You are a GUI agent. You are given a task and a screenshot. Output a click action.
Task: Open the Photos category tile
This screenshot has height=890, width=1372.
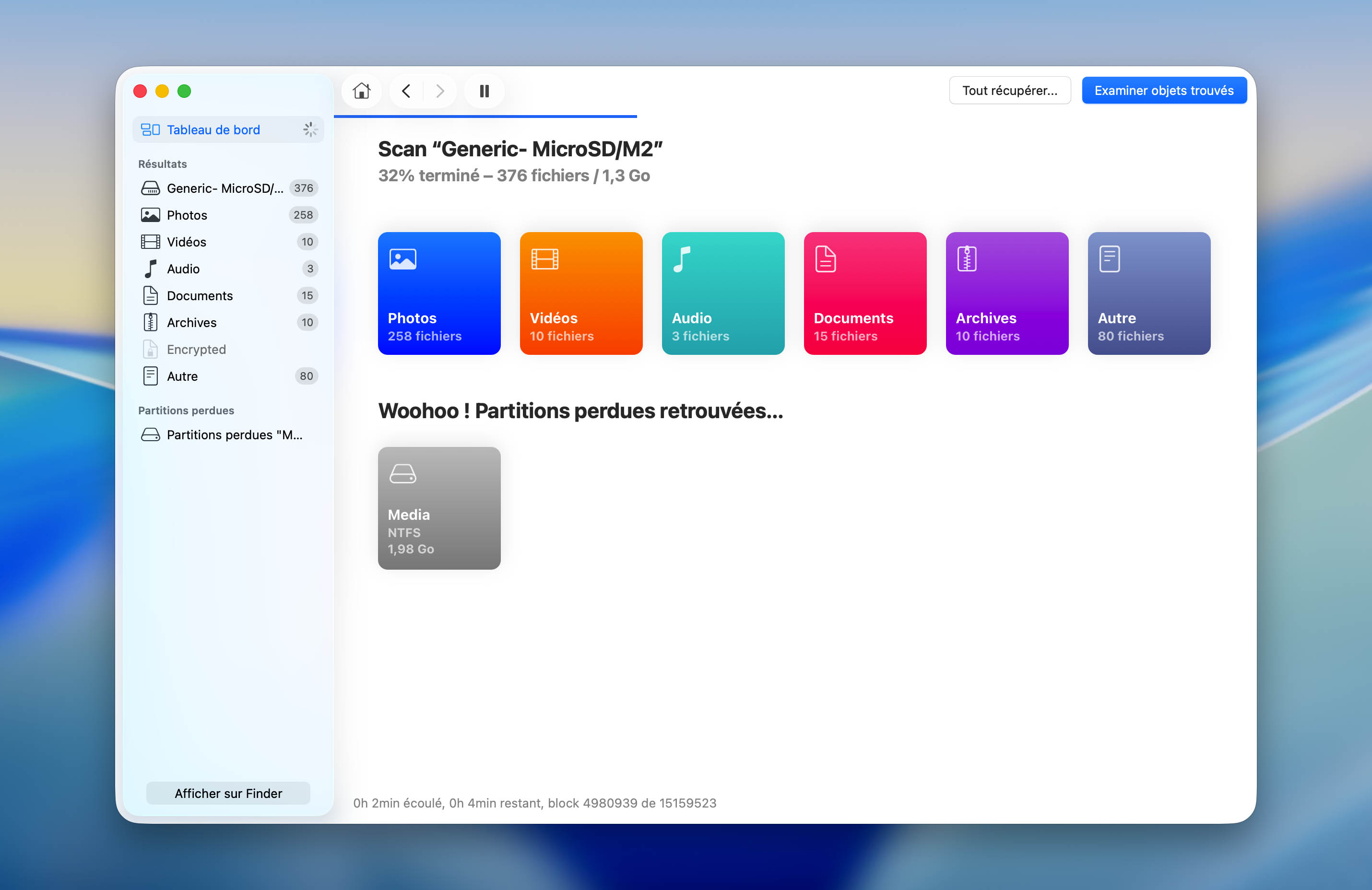439,293
